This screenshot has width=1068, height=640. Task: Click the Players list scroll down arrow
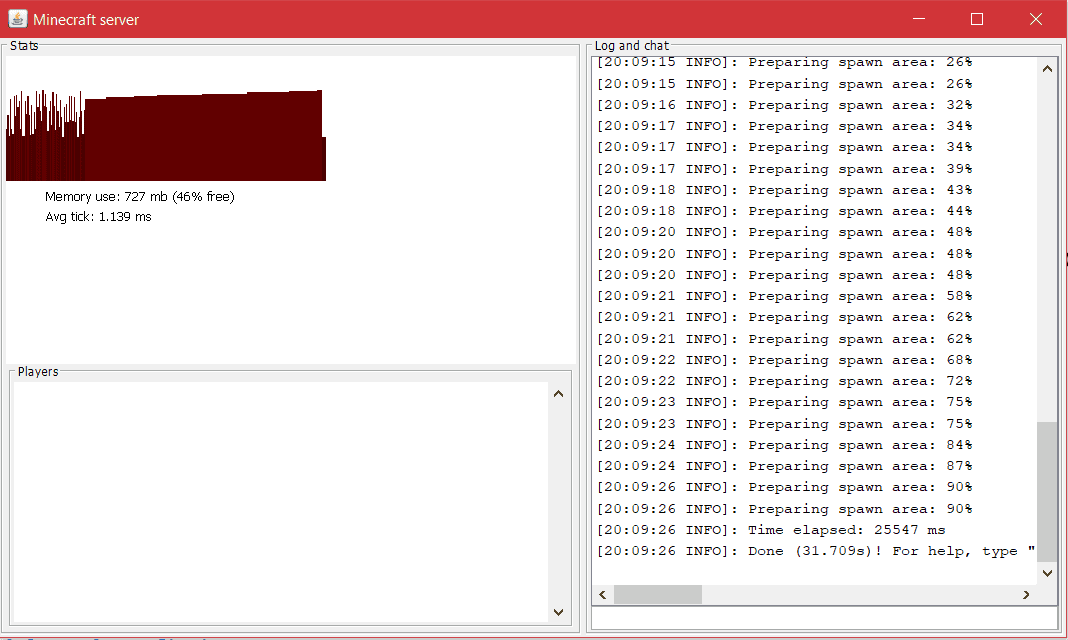tap(558, 612)
